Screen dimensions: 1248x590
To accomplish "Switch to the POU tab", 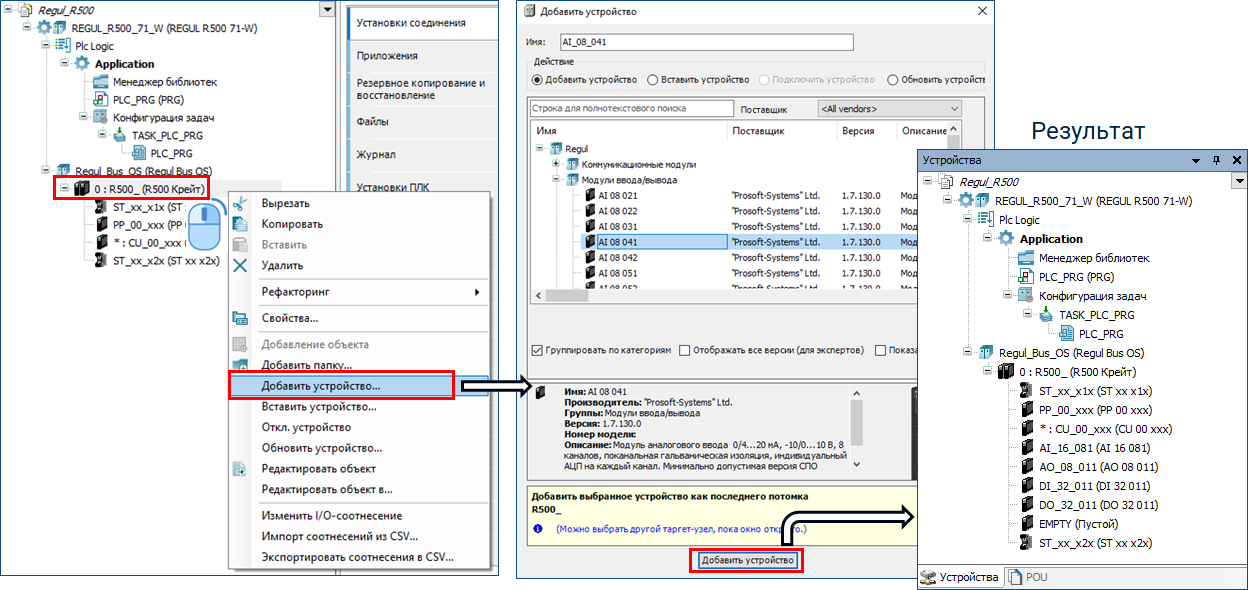I will (1029, 577).
